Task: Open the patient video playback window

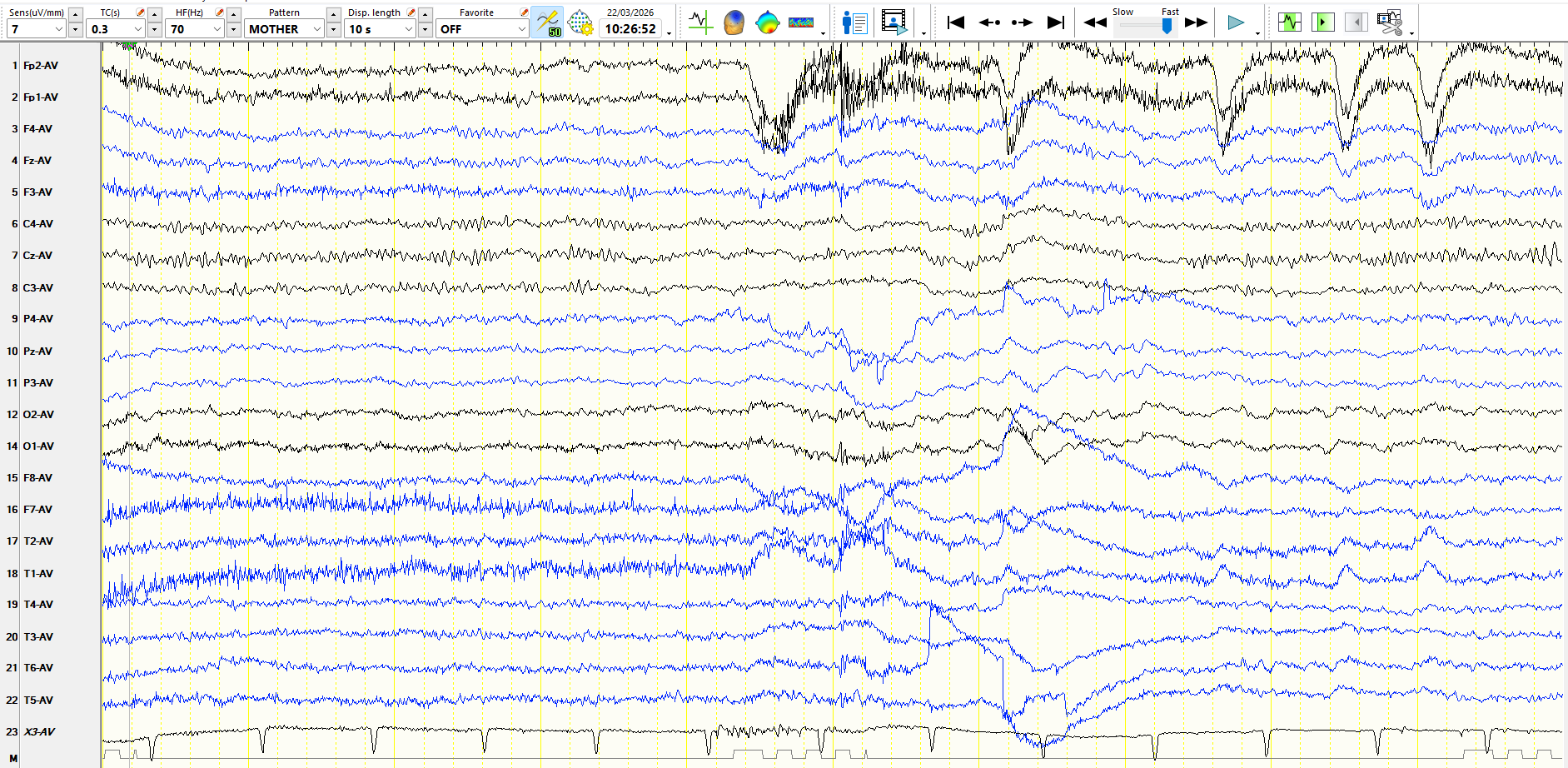Action: tap(894, 22)
